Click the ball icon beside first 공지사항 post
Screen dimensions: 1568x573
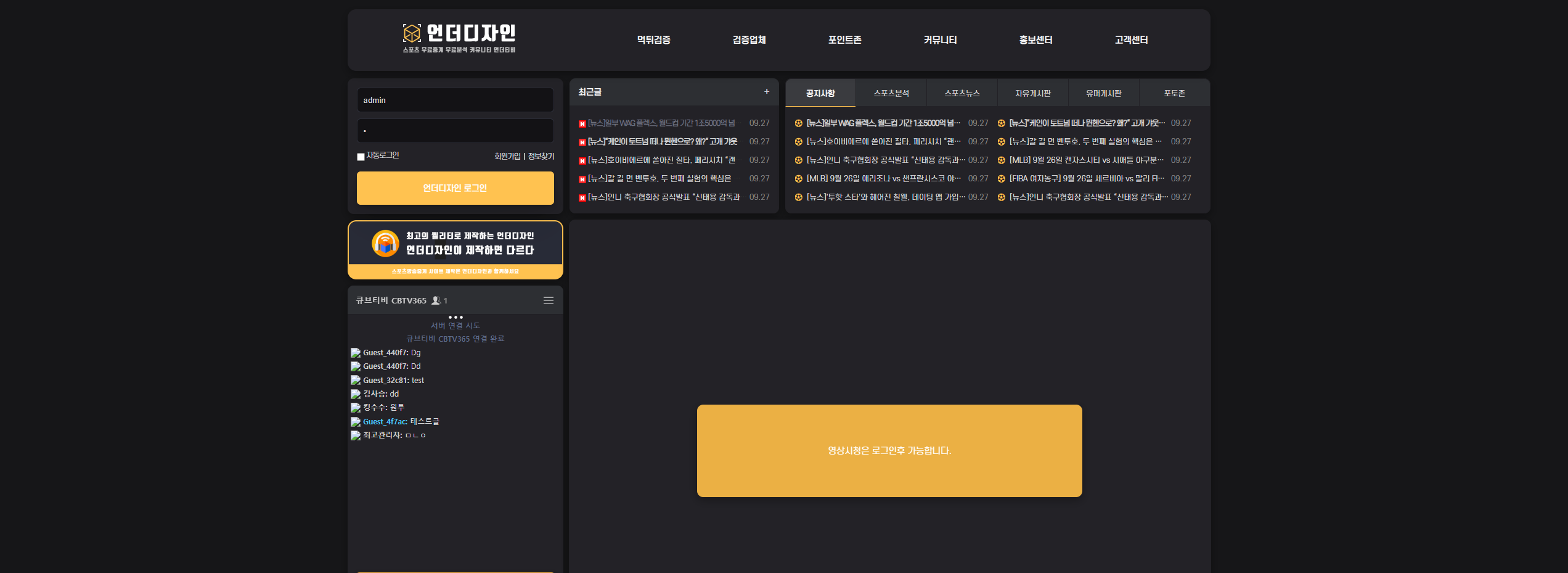pos(799,123)
